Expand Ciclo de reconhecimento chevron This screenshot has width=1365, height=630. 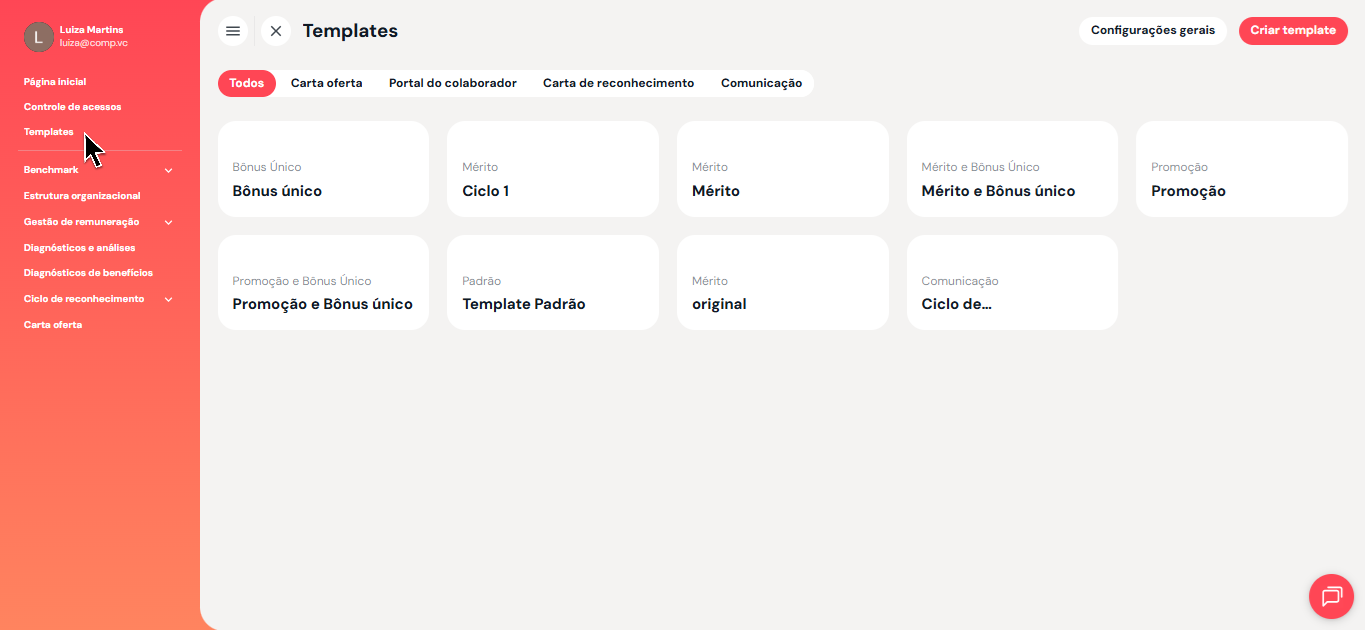tap(168, 299)
